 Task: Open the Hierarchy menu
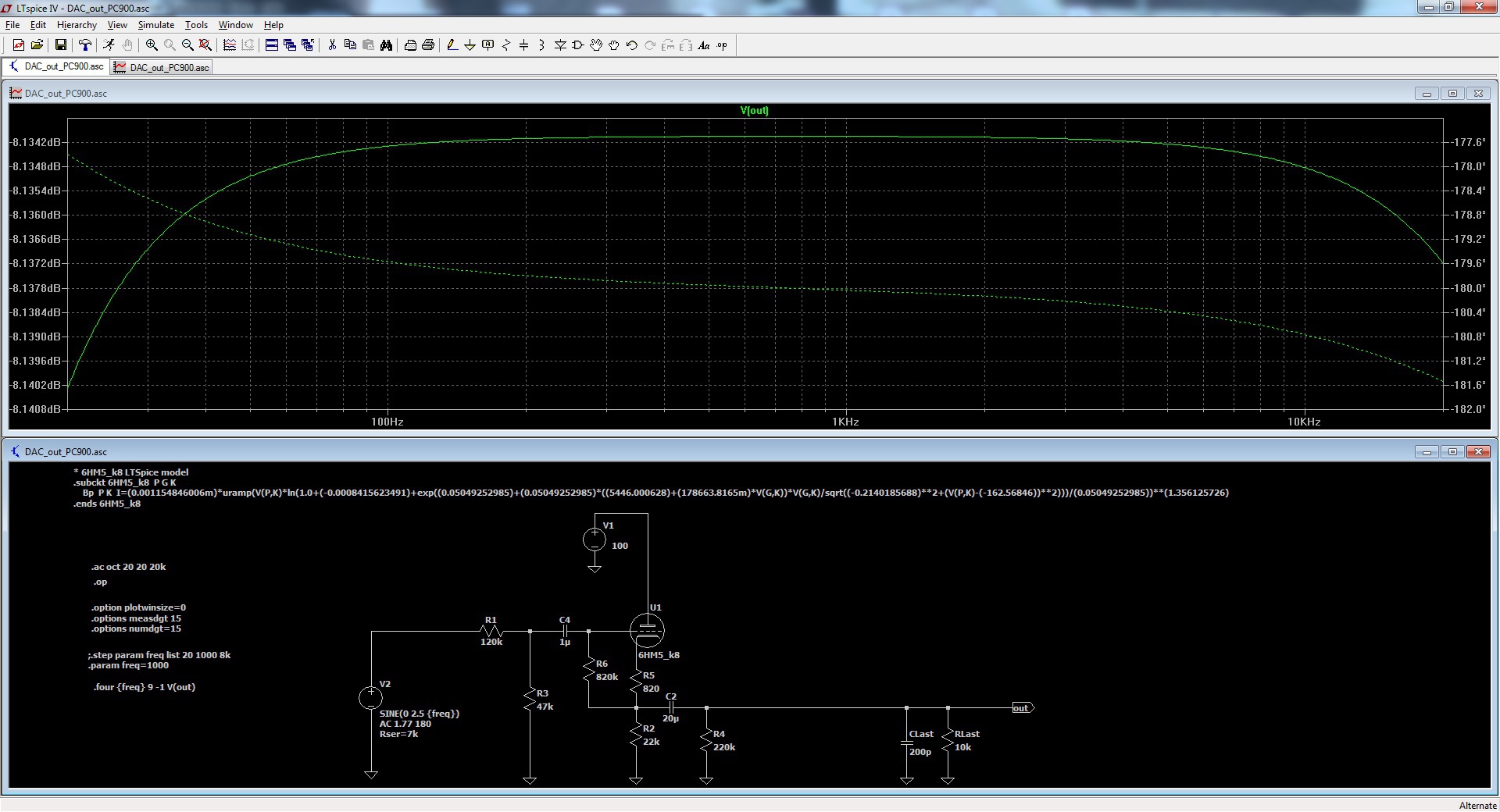coord(77,25)
